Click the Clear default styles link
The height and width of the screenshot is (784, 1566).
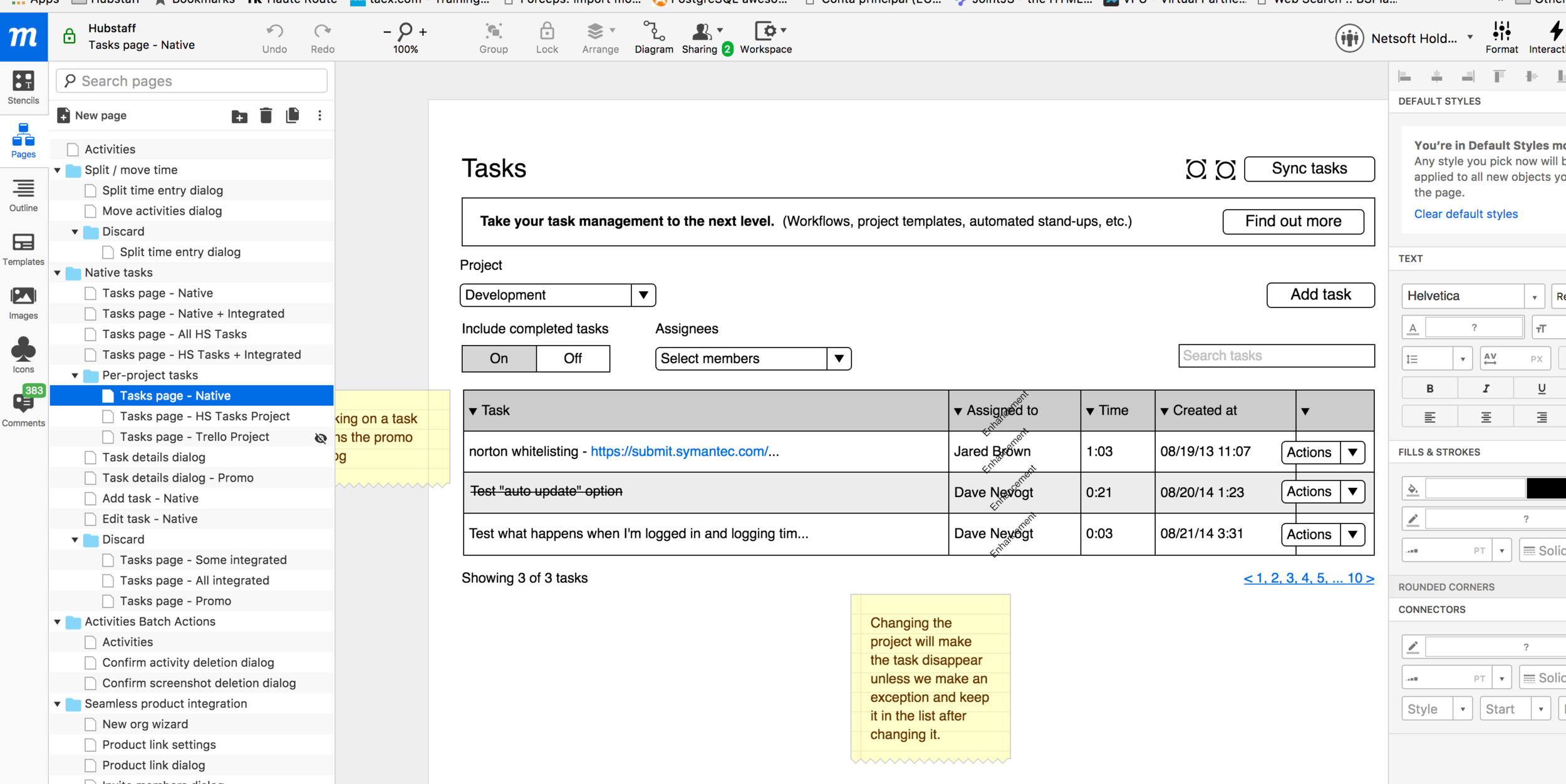[x=1465, y=214]
